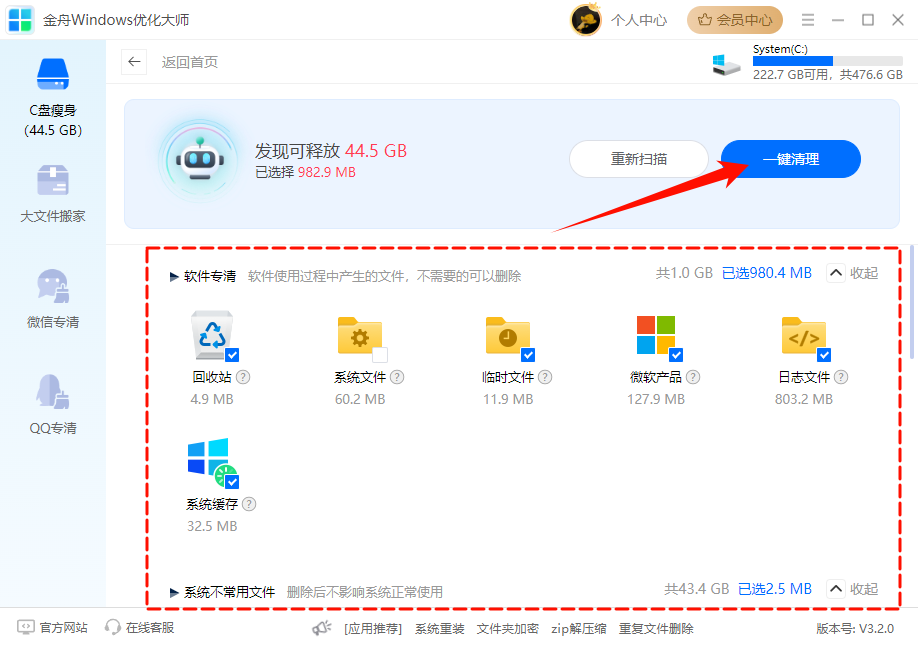The height and width of the screenshot is (647, 918).
Task: Open the hamburger menu at top right
Action: coord(808,19)
